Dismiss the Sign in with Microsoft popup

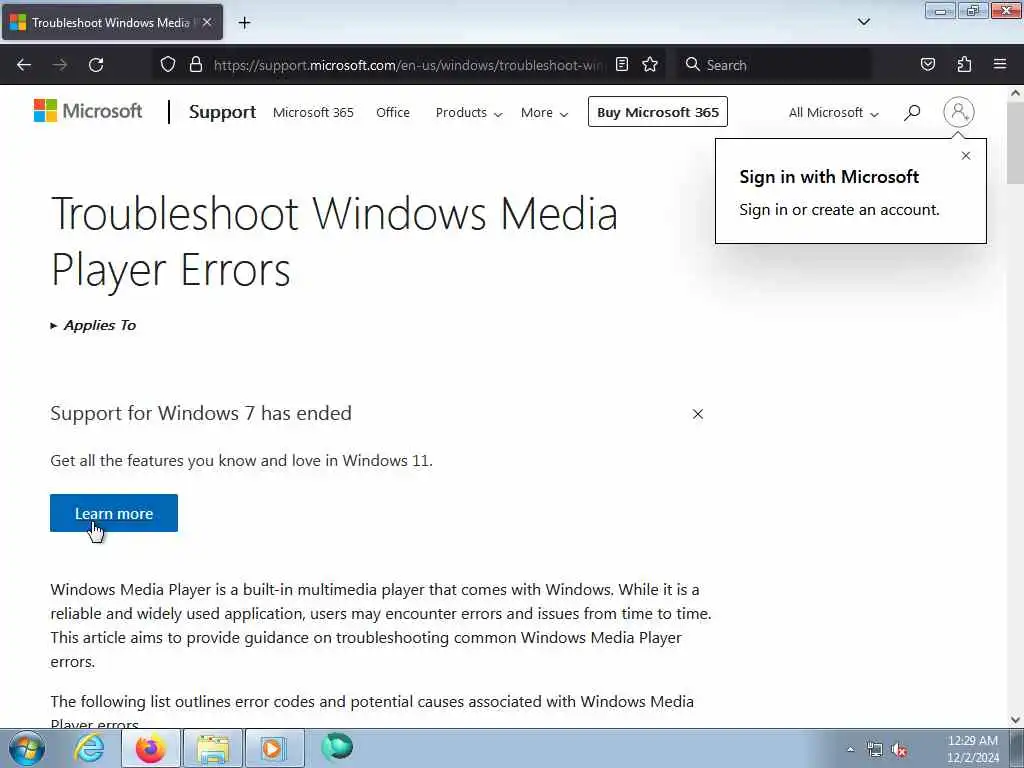pos(966,155)
